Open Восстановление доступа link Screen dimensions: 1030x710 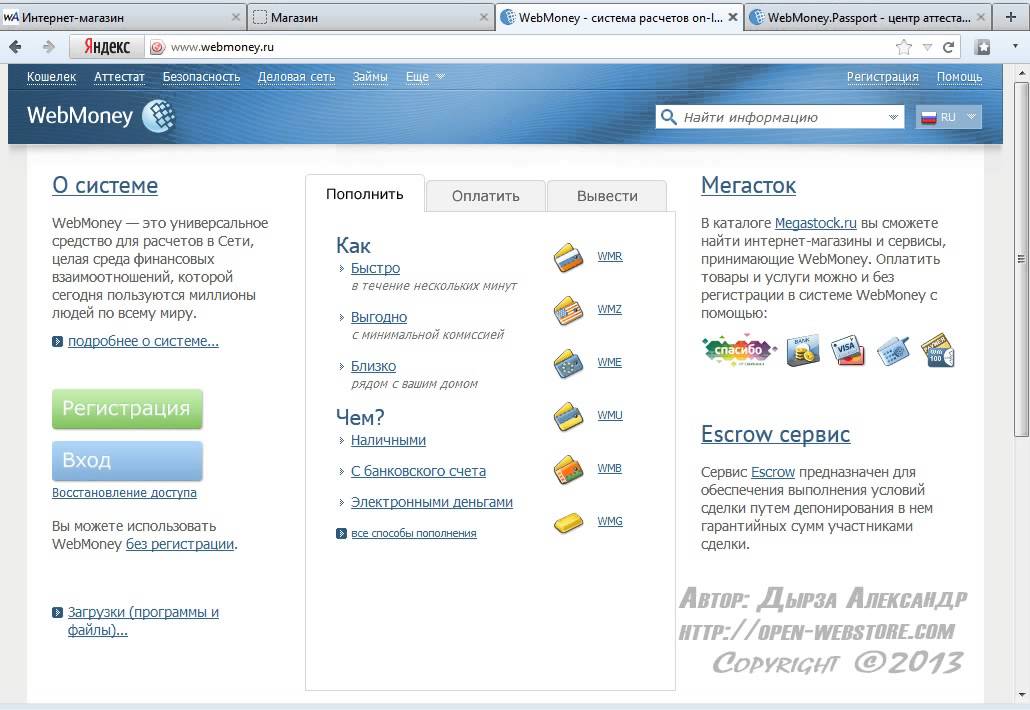[x=124, y=493]
